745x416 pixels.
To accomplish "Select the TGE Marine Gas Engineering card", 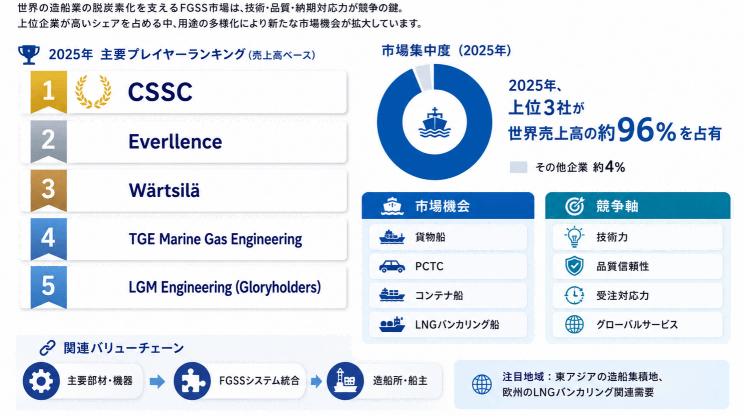I will pyautogui.click(x=183, y=239).
